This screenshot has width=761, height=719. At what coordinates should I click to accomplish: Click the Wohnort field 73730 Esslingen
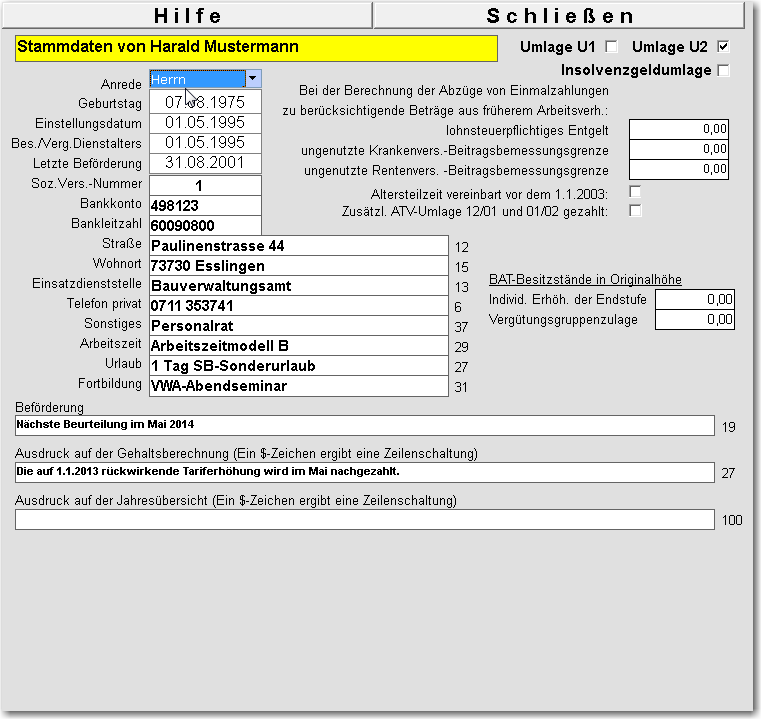click(x=299, y=266)
